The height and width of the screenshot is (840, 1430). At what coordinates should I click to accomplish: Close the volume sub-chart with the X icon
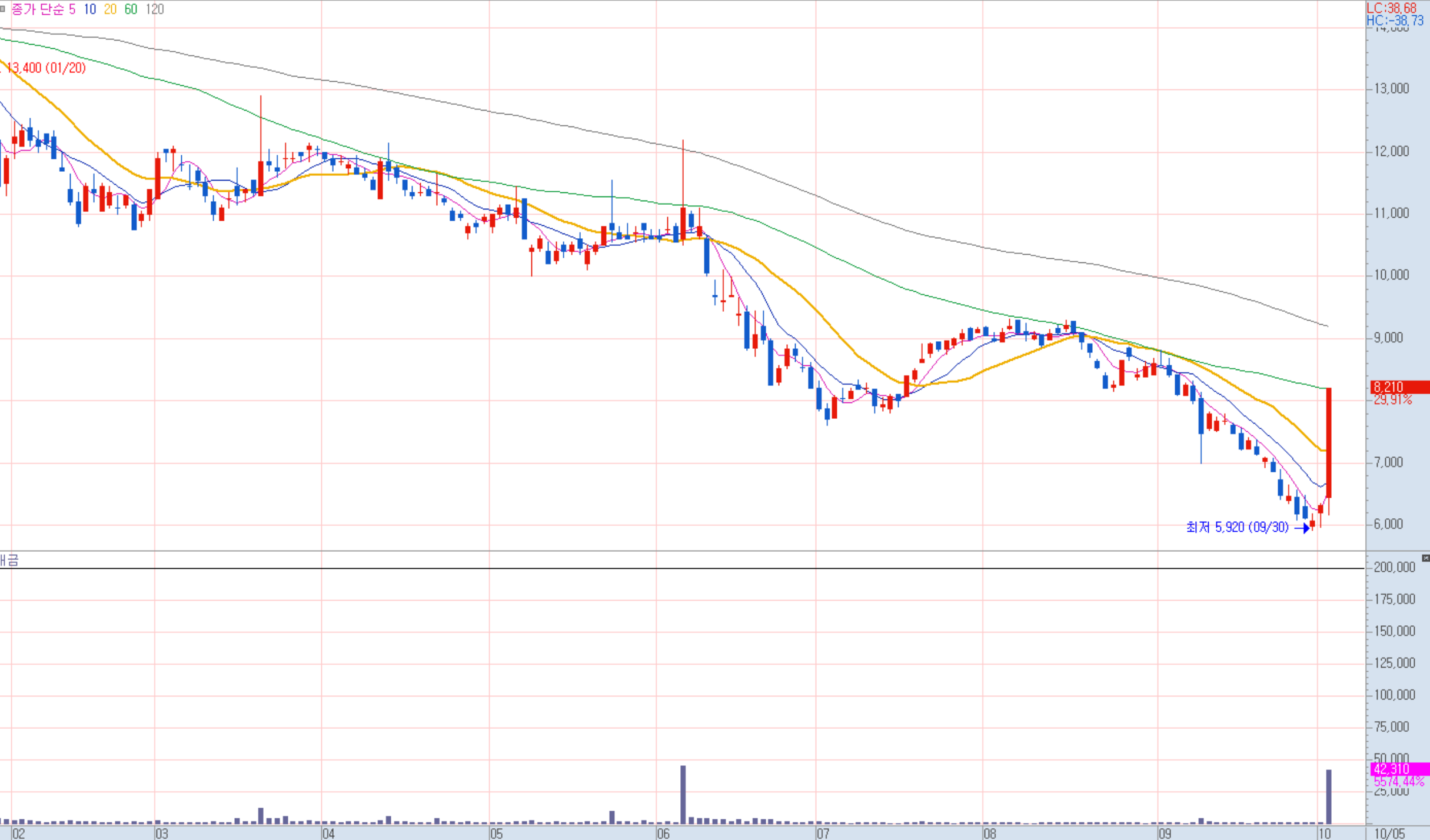click(1425, 558)
